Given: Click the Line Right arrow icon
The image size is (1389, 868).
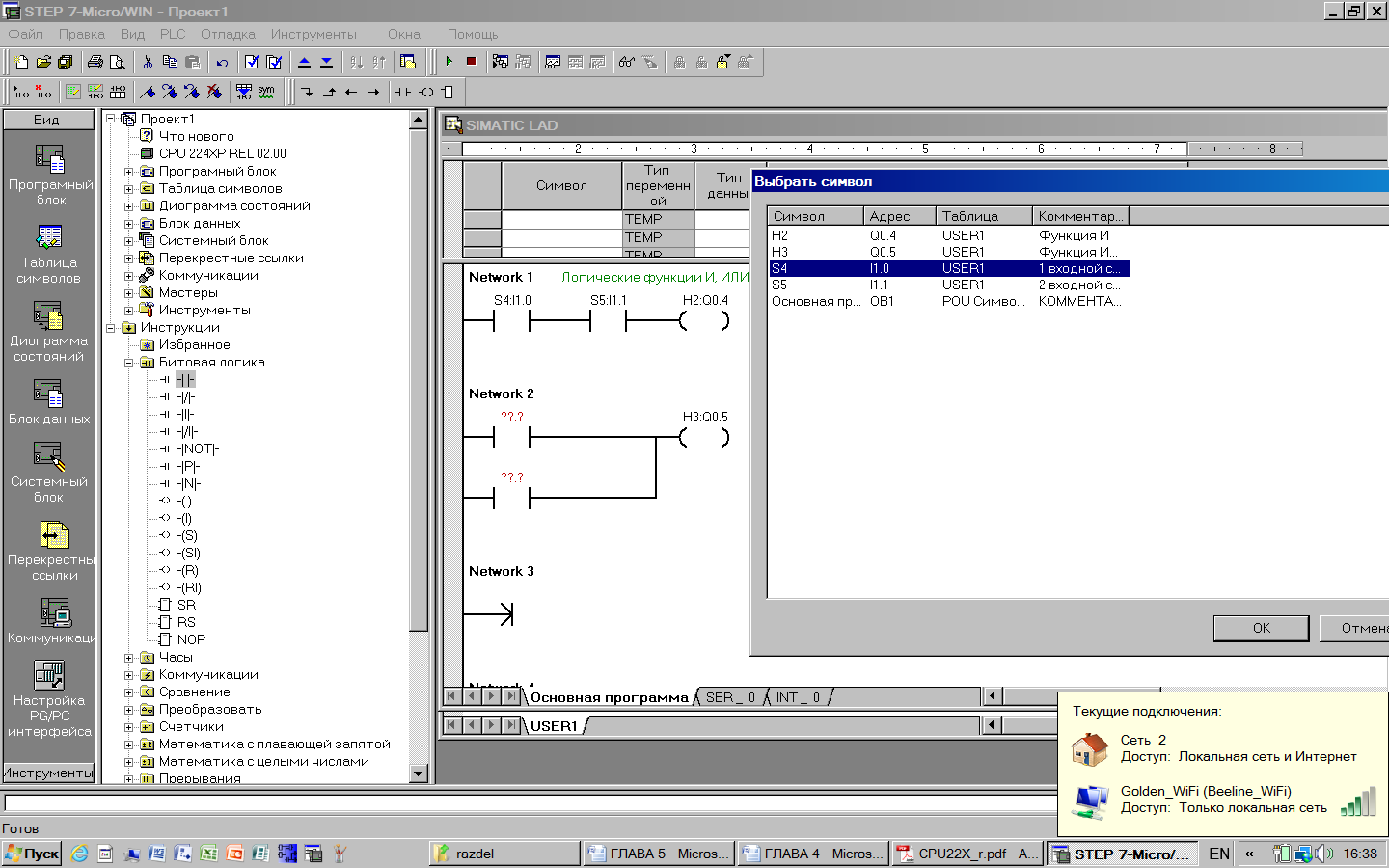Looking at the screenshot, I should pos(373,92).
